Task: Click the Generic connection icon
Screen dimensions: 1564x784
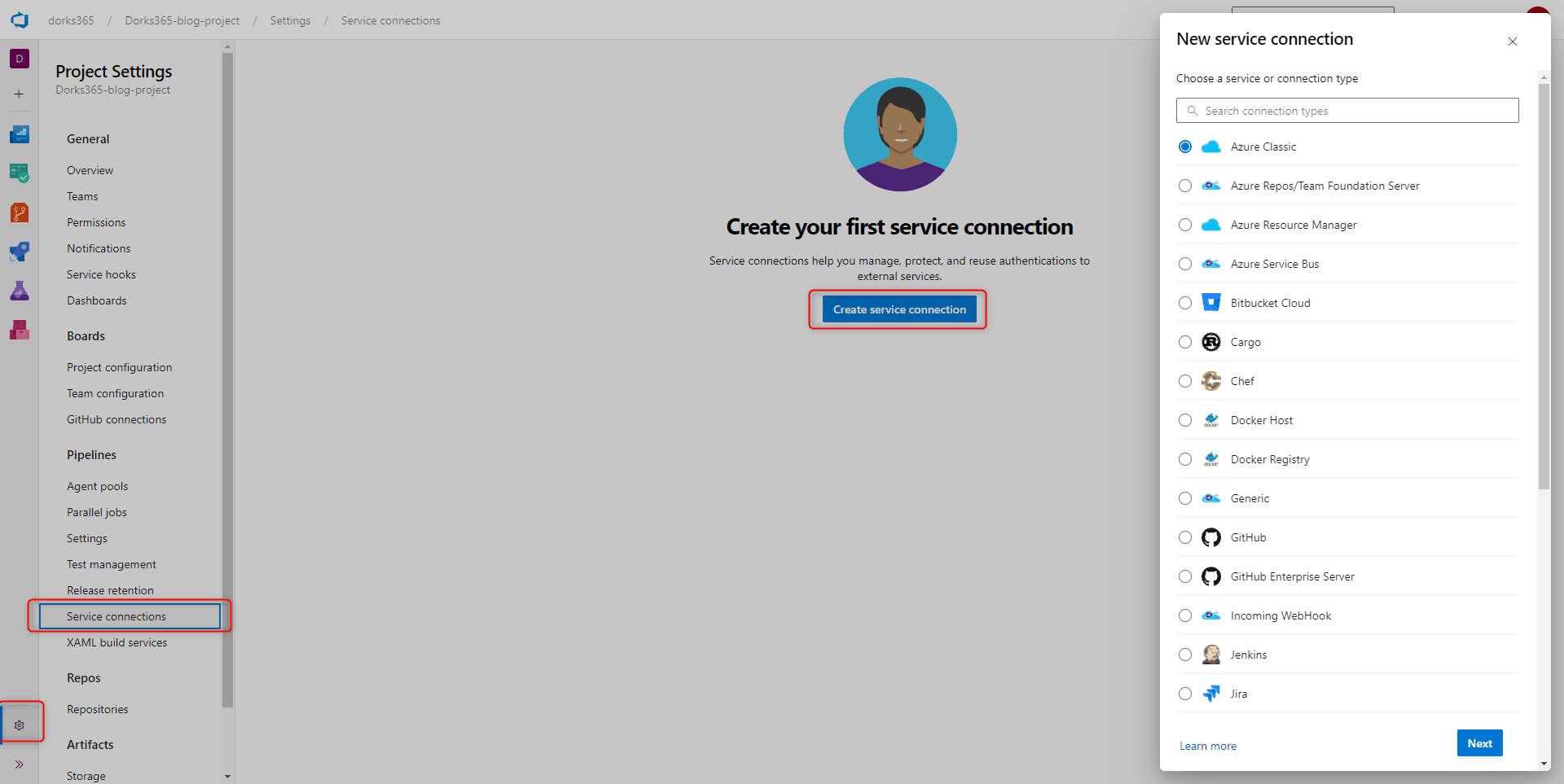Action: (x=1211, y=498)
